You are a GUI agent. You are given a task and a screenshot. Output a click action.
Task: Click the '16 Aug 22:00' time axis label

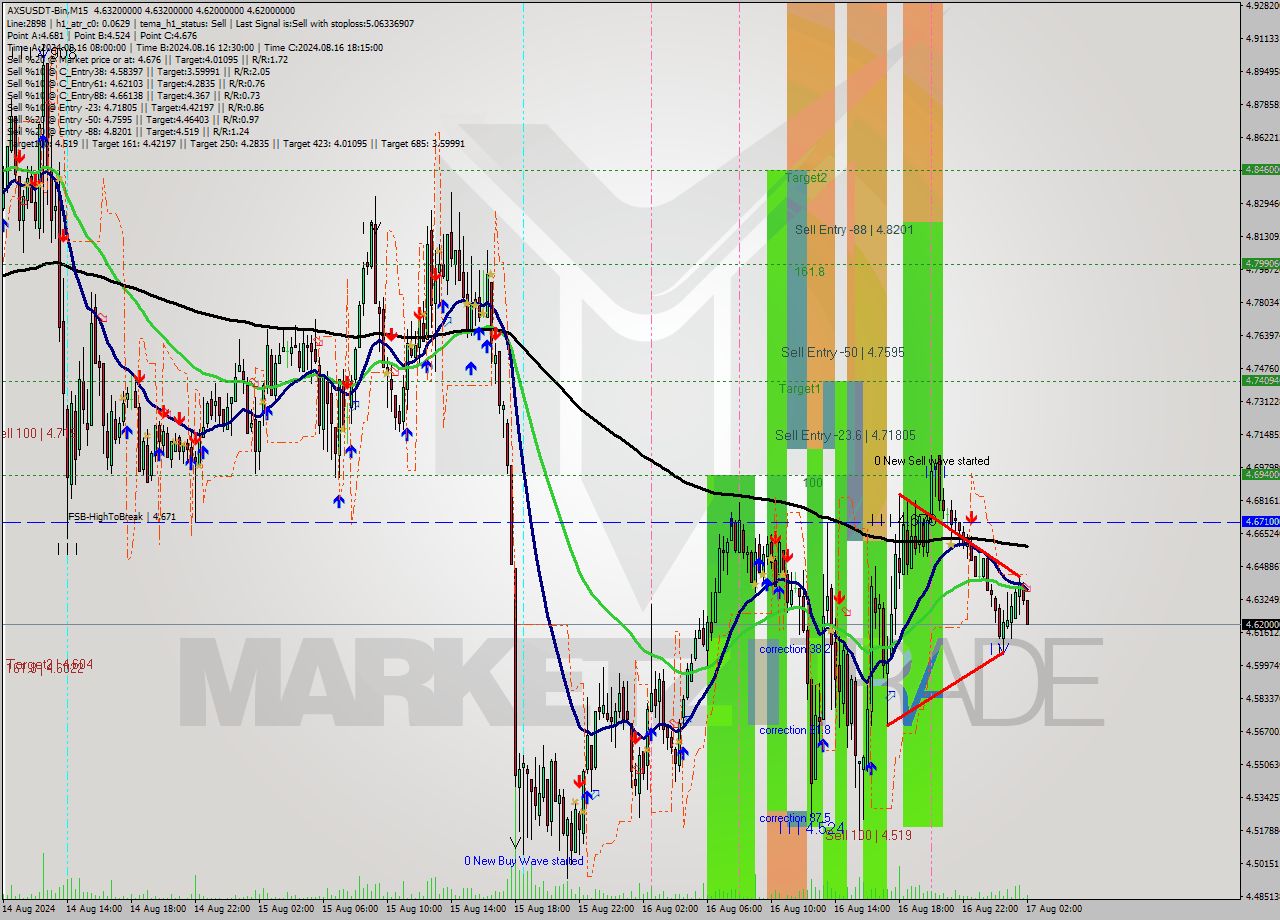[x=990, y=909]
